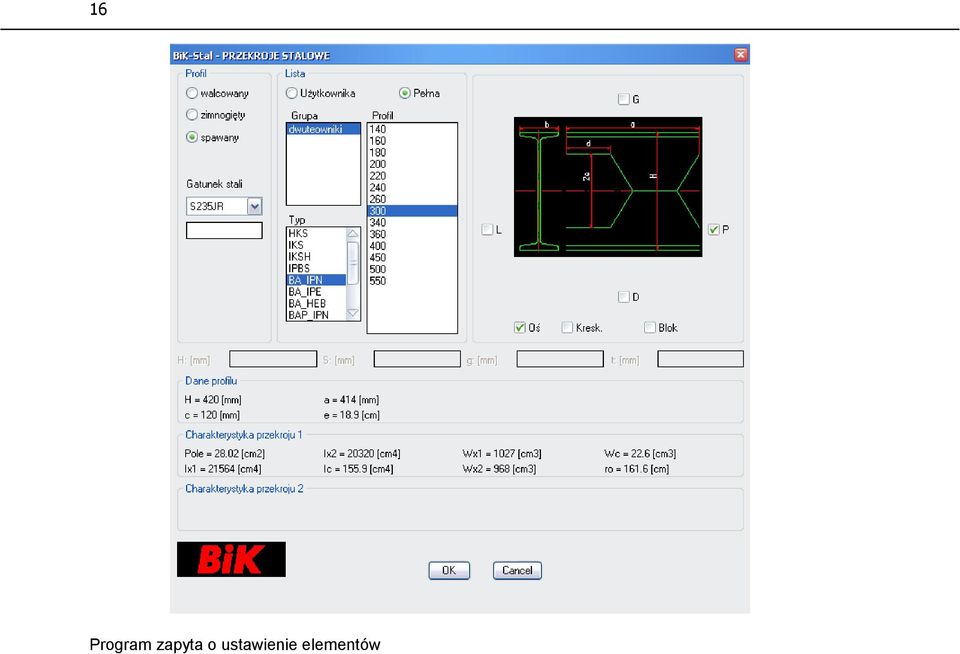The height and width of the screenshot is (654, 960).
Task: Select BA_IPE in the Typ list
Action: pos(317,291)
